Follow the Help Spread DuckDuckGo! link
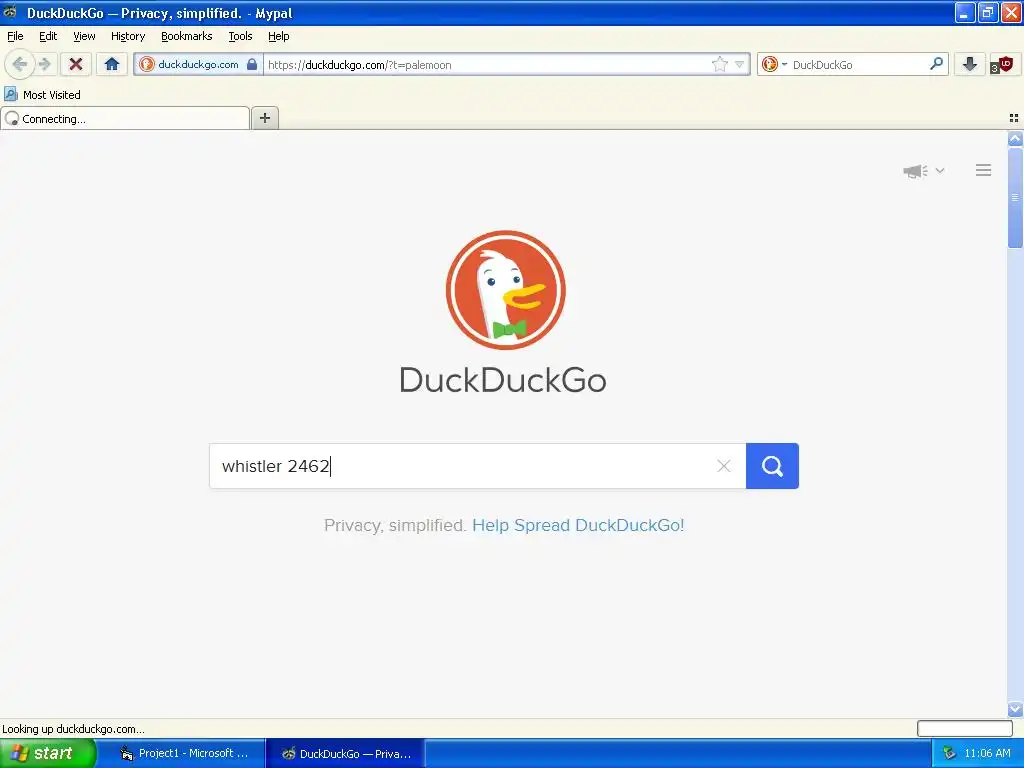 coord(578,525)
